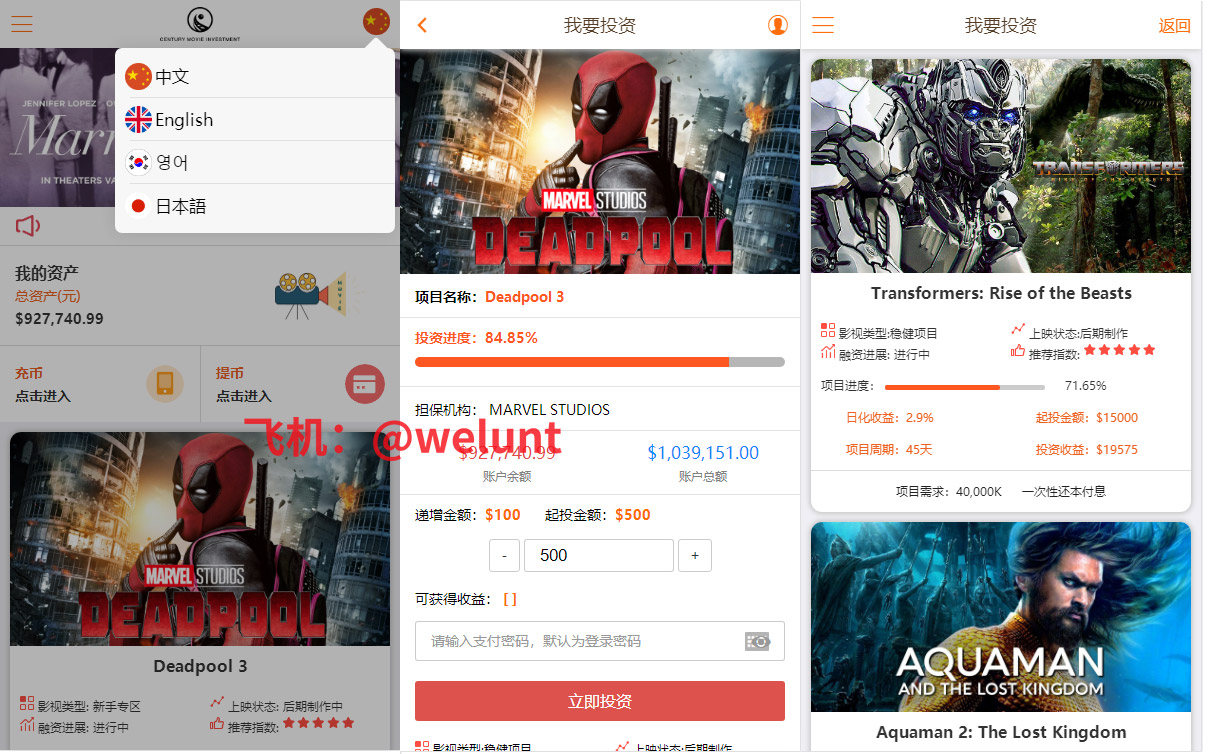Select 영어 Korean language option

tap(255, 162)
